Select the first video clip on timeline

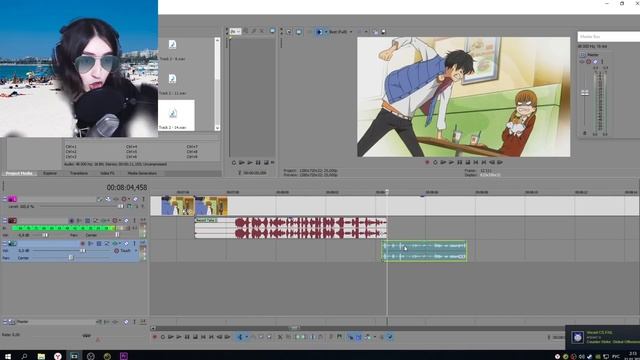point(178,206)
